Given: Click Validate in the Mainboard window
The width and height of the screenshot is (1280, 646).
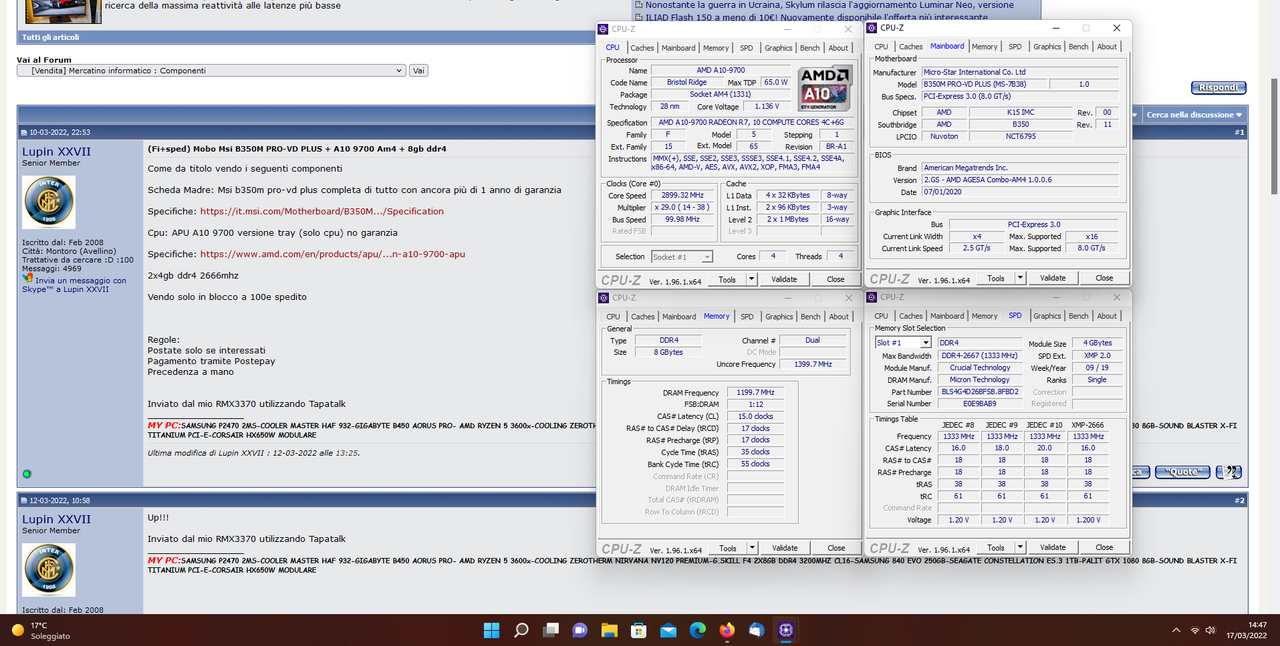Looking at the screenshot, I should click(1053, 278).
